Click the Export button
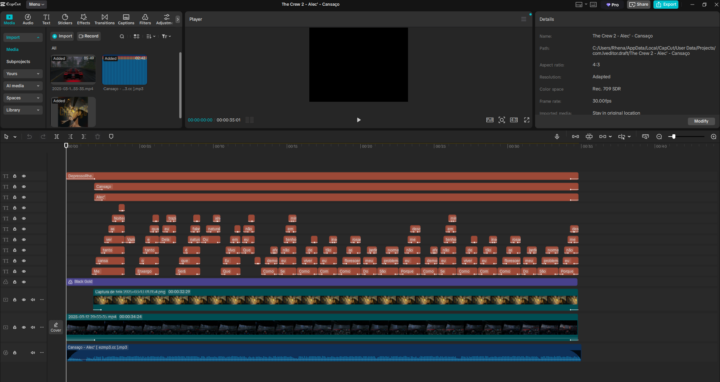The image size is (720, 382). coord(666,4)
